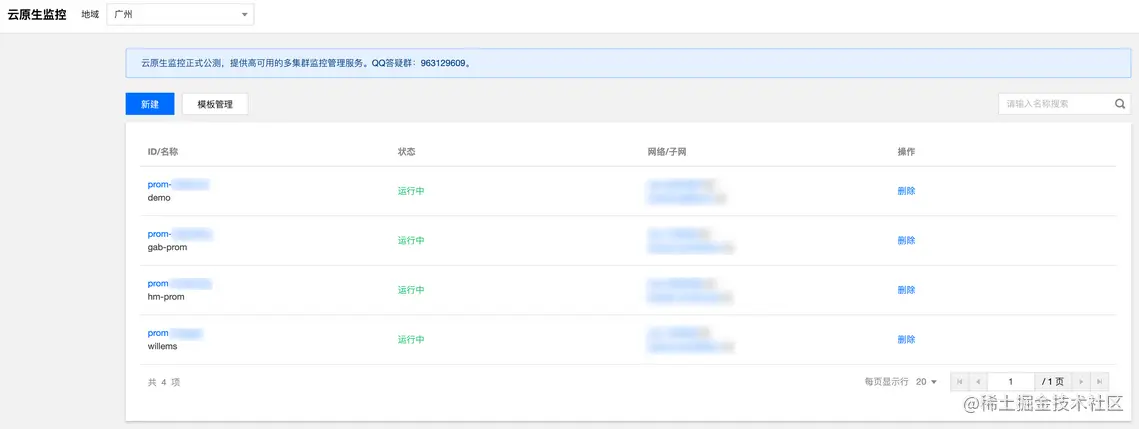Viewport: 1139px width, 429px height.
Task: Click the 新建 button
Action: pos(150,104)
